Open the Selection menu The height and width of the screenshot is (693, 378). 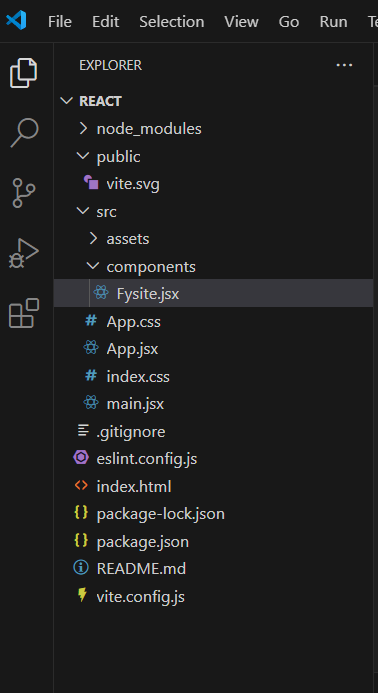pos(172,22)
